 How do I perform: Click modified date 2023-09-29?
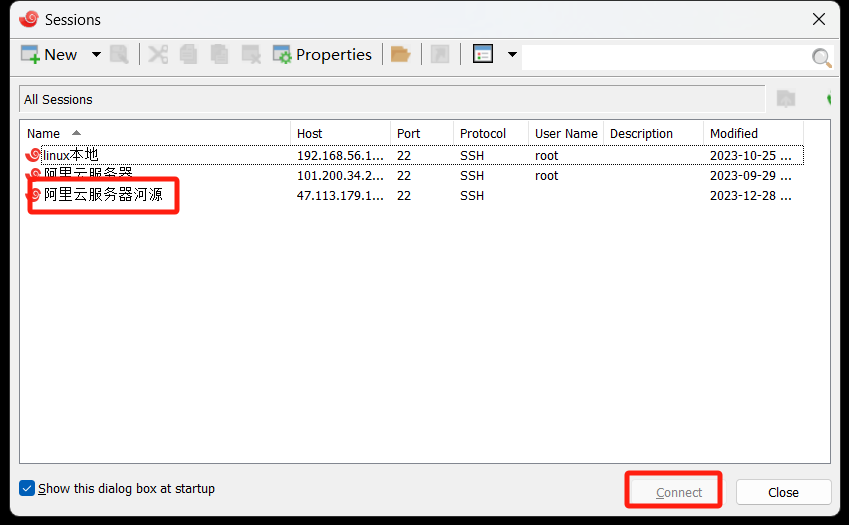(x=750, y=176)
